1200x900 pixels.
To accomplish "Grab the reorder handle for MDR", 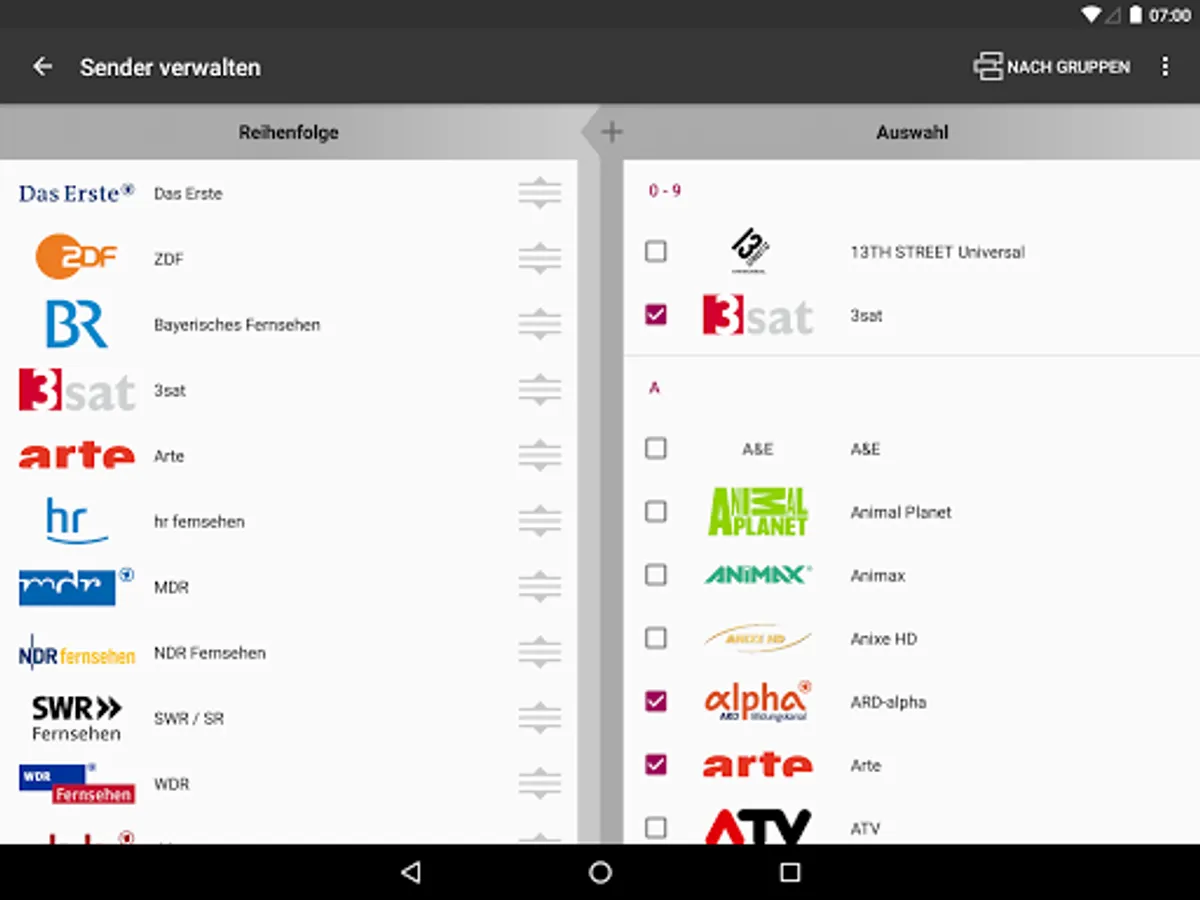I will [540, 587].
